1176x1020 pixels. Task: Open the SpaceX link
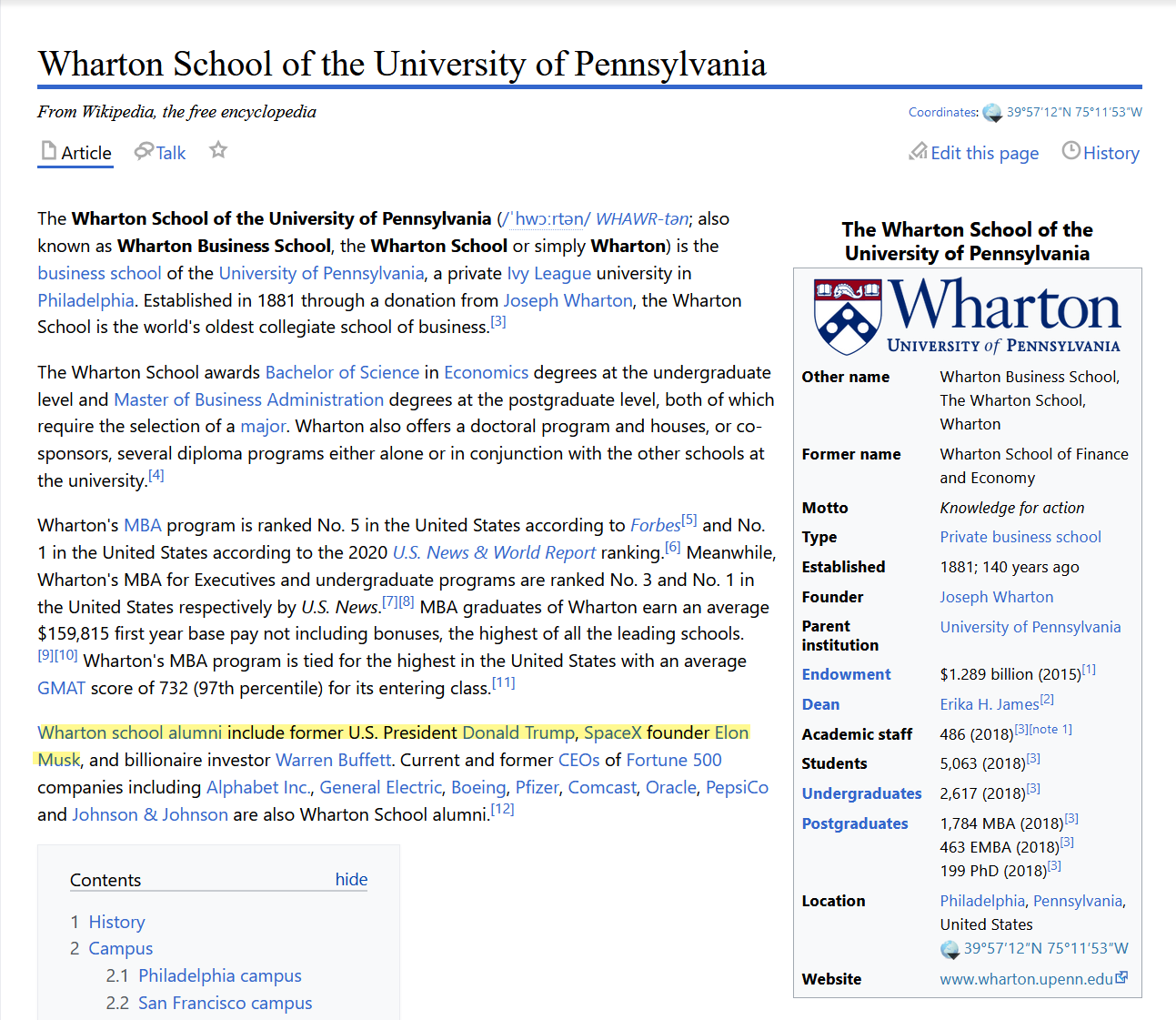[612, 732]
